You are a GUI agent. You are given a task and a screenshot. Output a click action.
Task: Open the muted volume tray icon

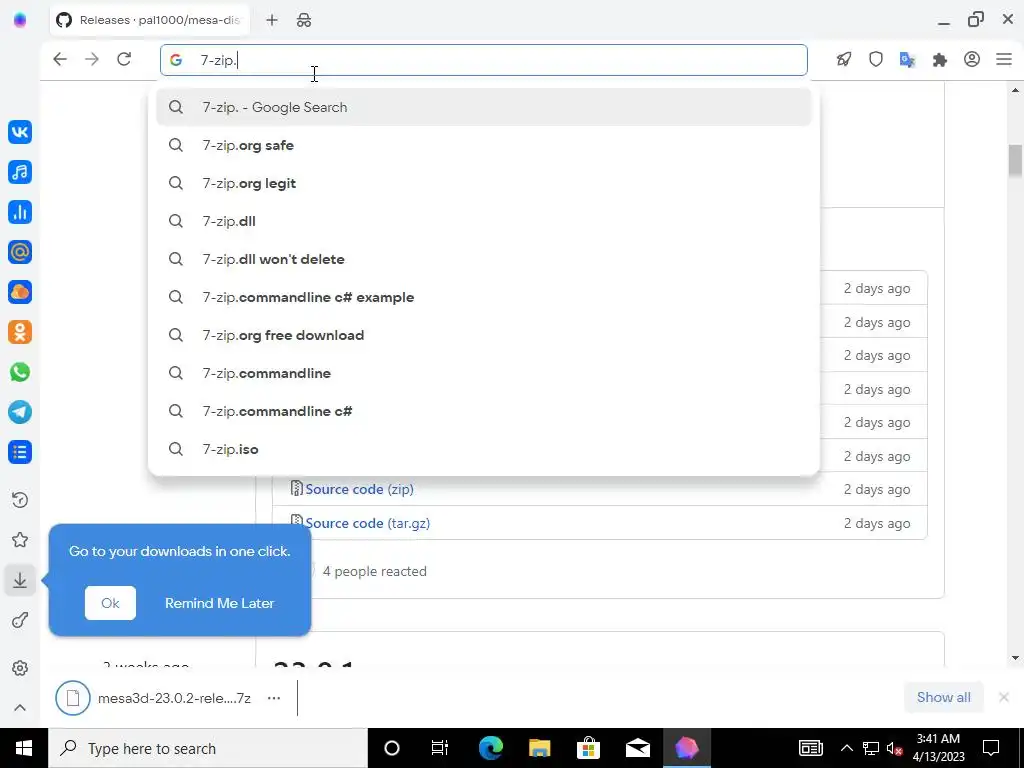click(x=894, y=748)
